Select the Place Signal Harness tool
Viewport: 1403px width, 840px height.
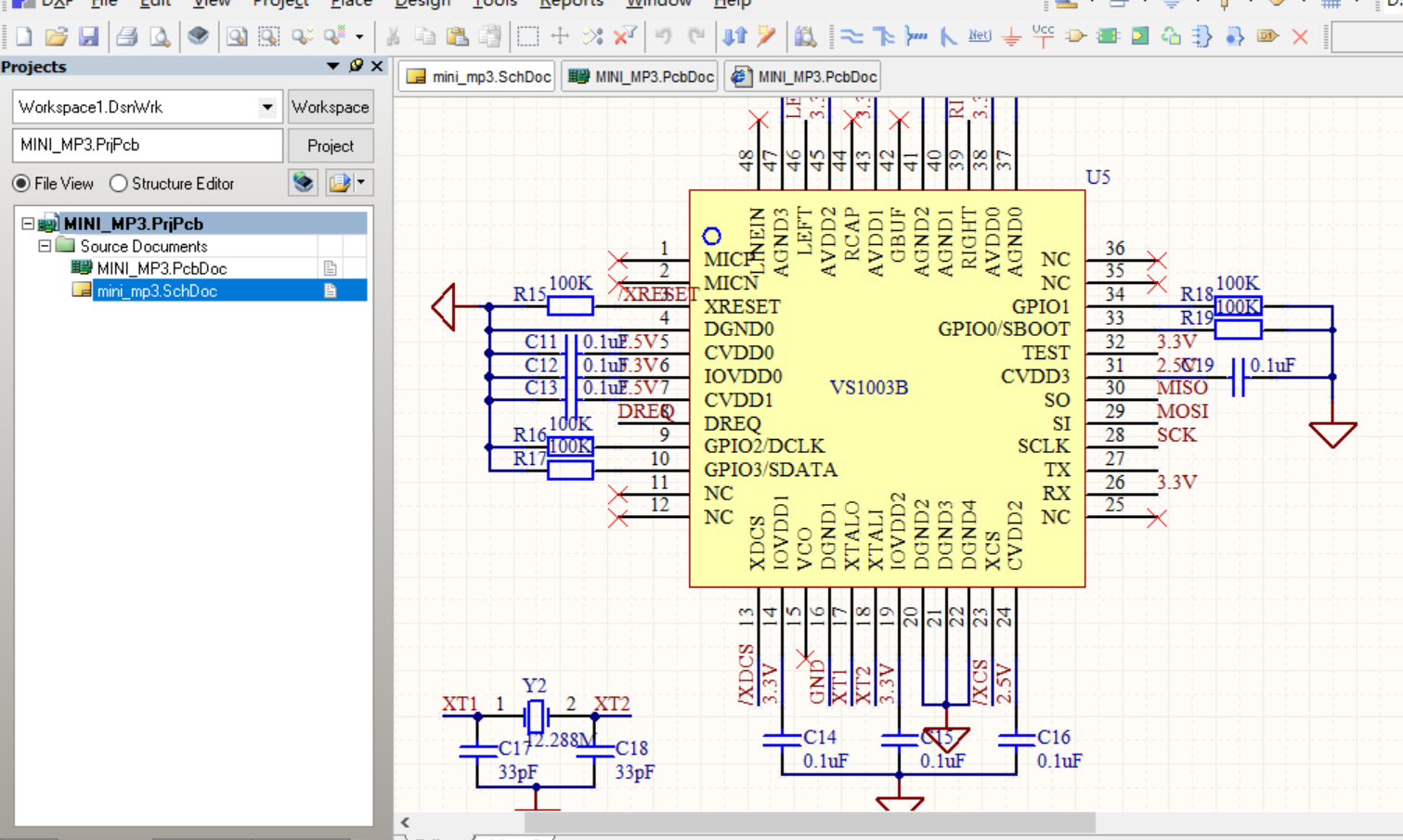pyautogui.click(x=916, y=36)
